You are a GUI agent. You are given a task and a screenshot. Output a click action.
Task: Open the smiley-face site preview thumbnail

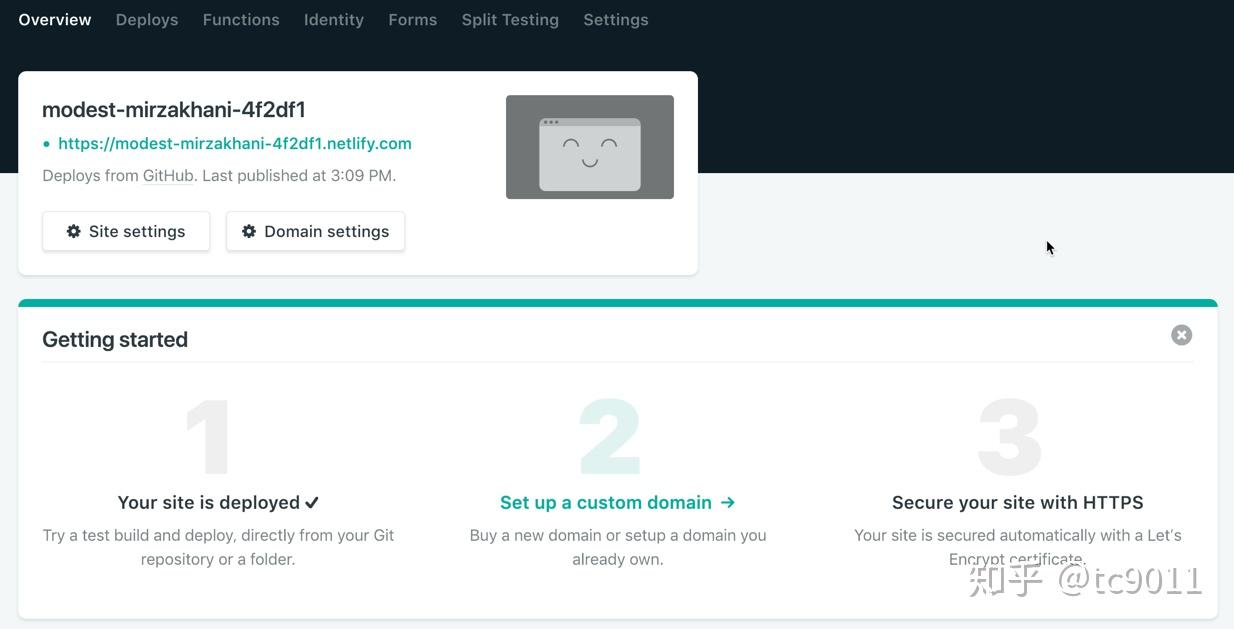589,147
